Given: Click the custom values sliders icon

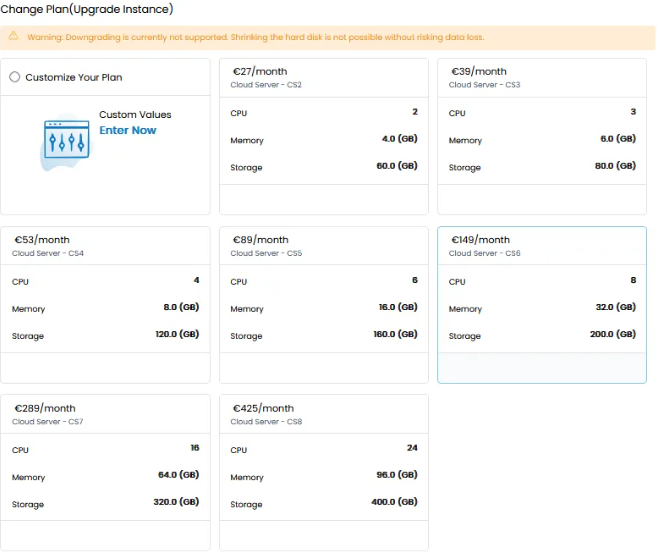Looking at the screenshot, I should click(67, 141).
